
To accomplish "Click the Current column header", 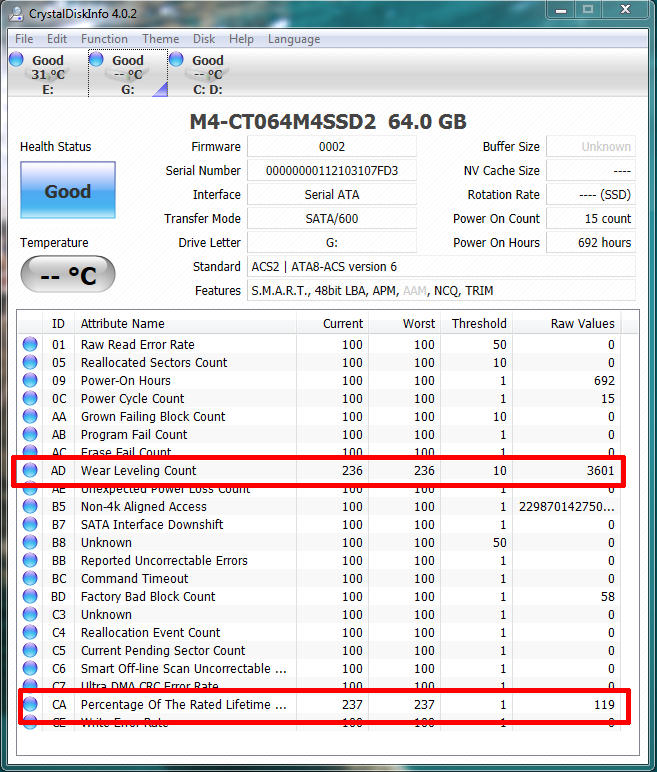I will 332,323.
